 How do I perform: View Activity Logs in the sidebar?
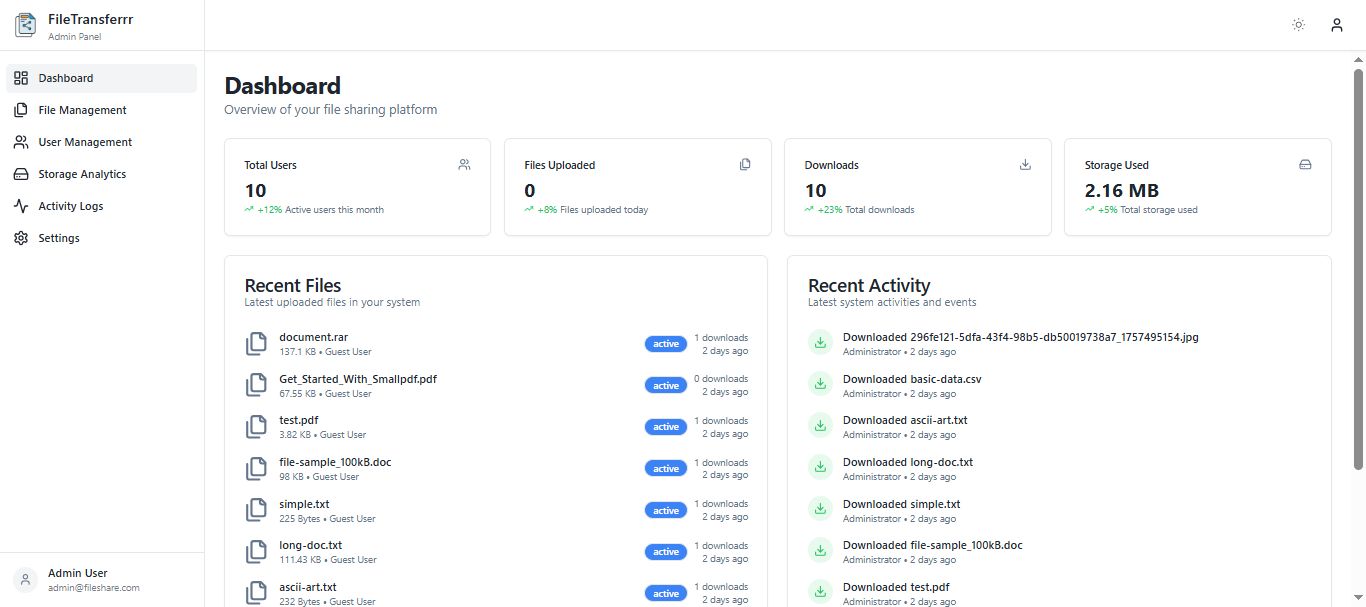click(70, 206)
